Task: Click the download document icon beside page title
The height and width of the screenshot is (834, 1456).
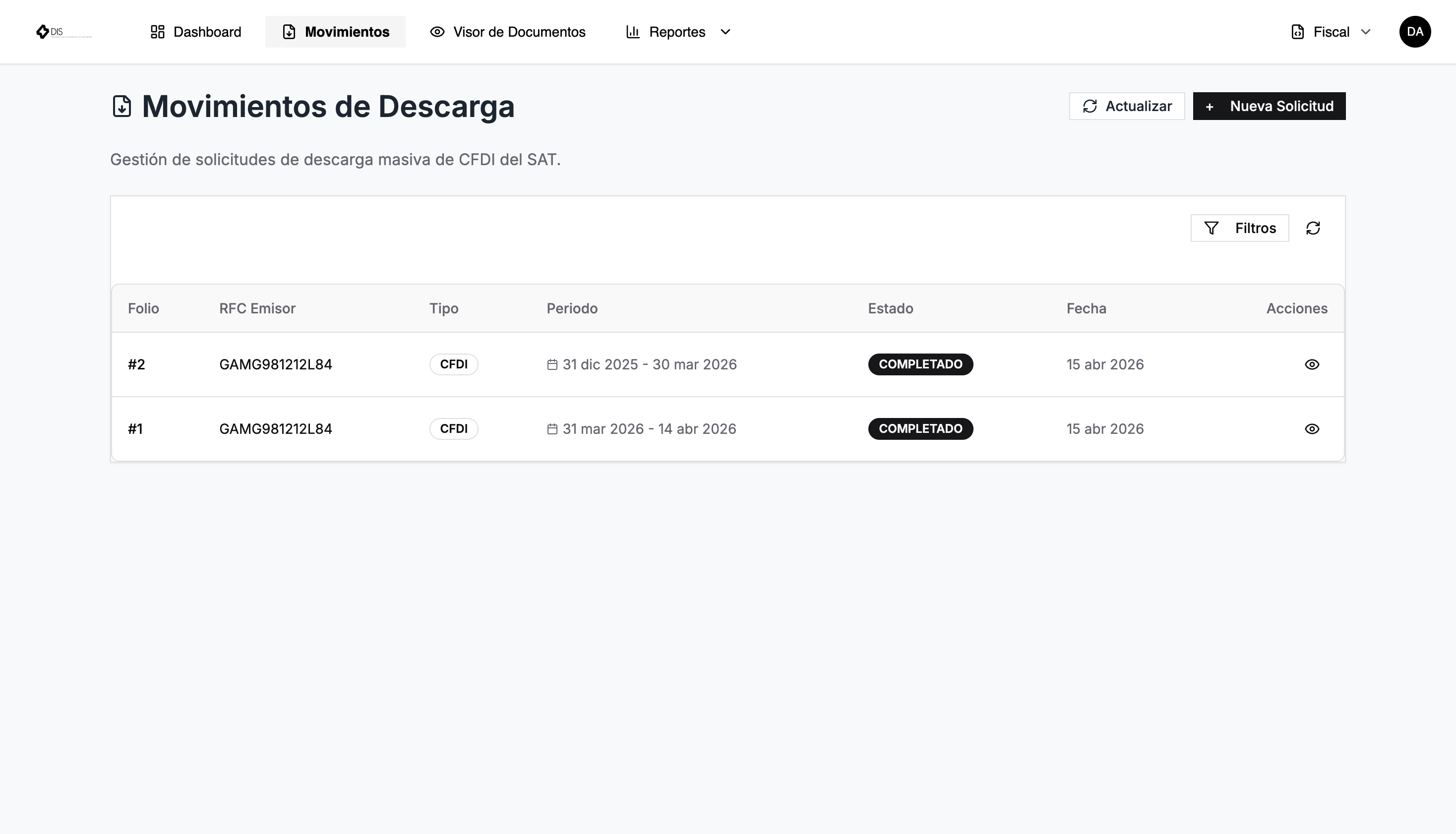Action: click(121, 107)
